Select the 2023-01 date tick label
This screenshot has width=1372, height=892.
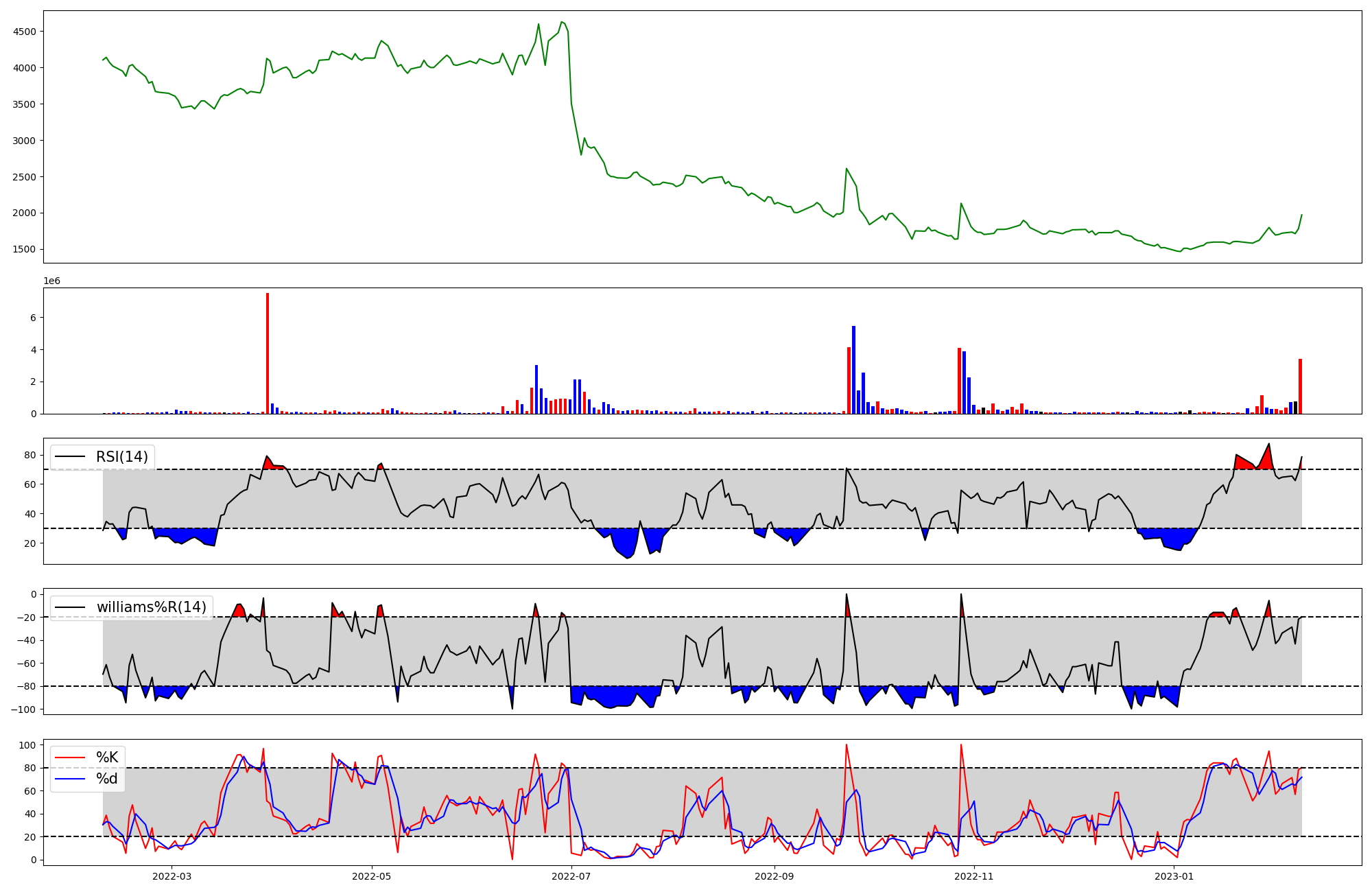click(x=1174, y=876)
